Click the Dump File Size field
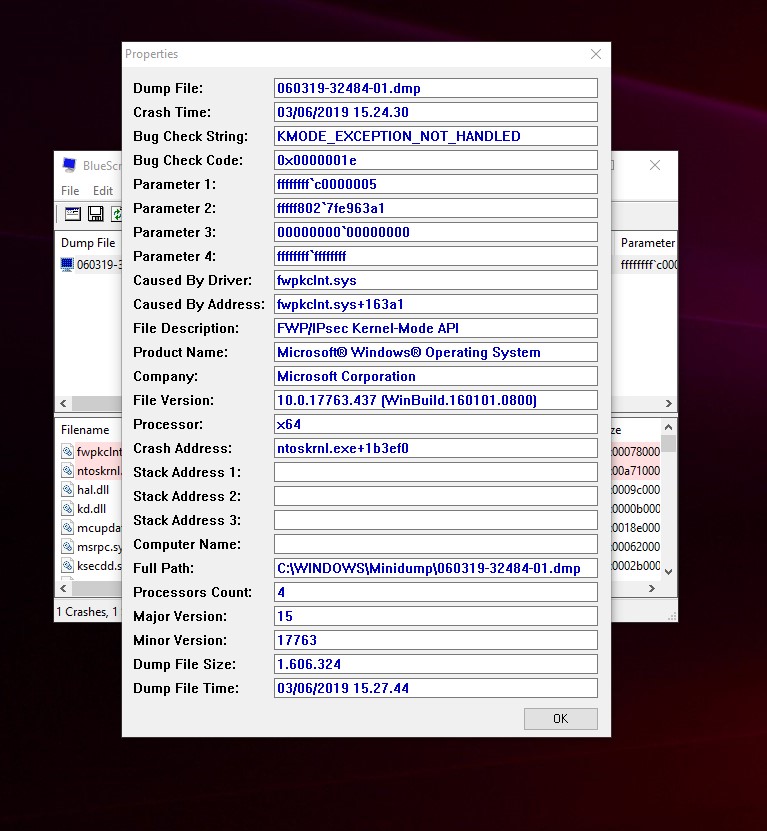767x831 pixels. point(436,664)
